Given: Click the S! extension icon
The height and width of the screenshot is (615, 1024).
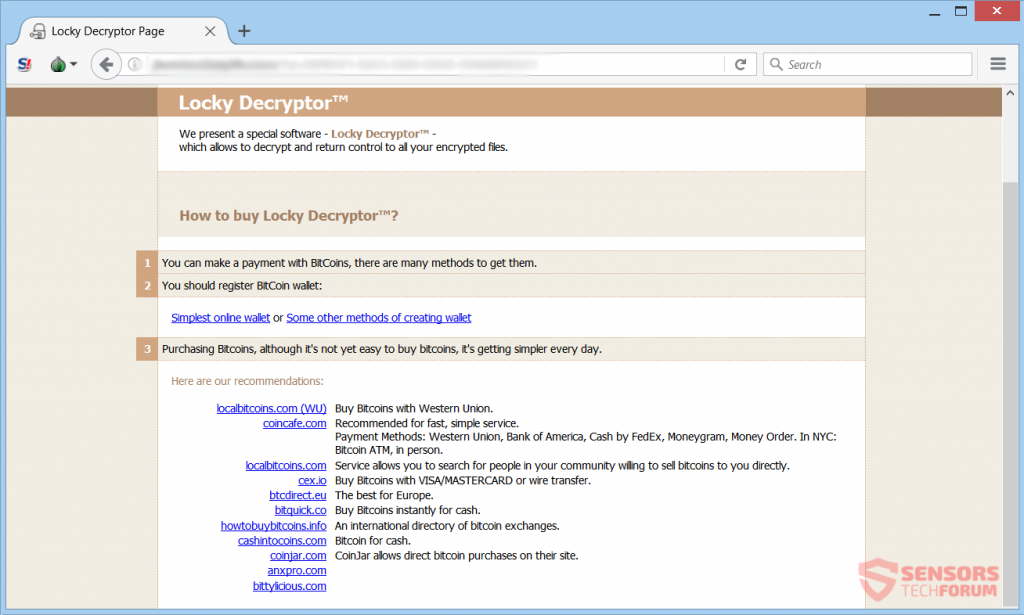Looking at the screenshot, I should point(24,63).
